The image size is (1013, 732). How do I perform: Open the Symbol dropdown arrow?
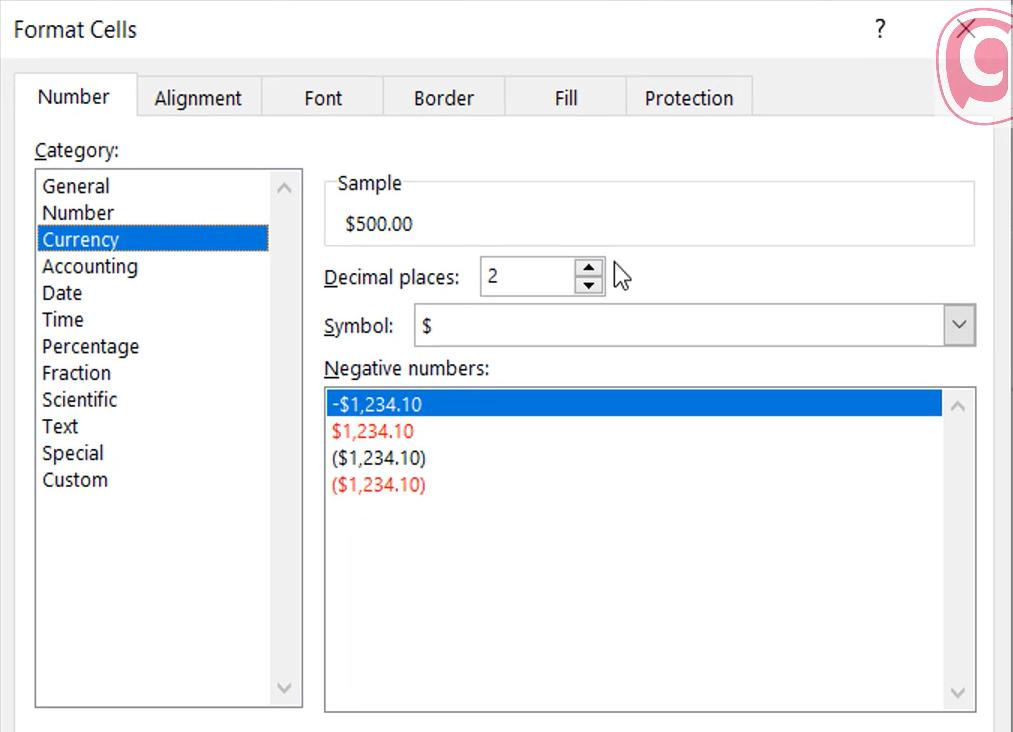[x=958, y=325]
